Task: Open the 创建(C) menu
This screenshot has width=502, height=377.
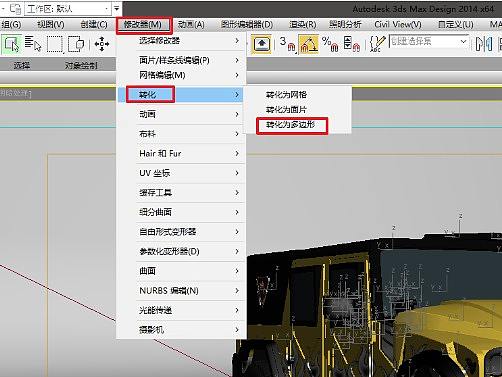Action: tap(94, 25)
